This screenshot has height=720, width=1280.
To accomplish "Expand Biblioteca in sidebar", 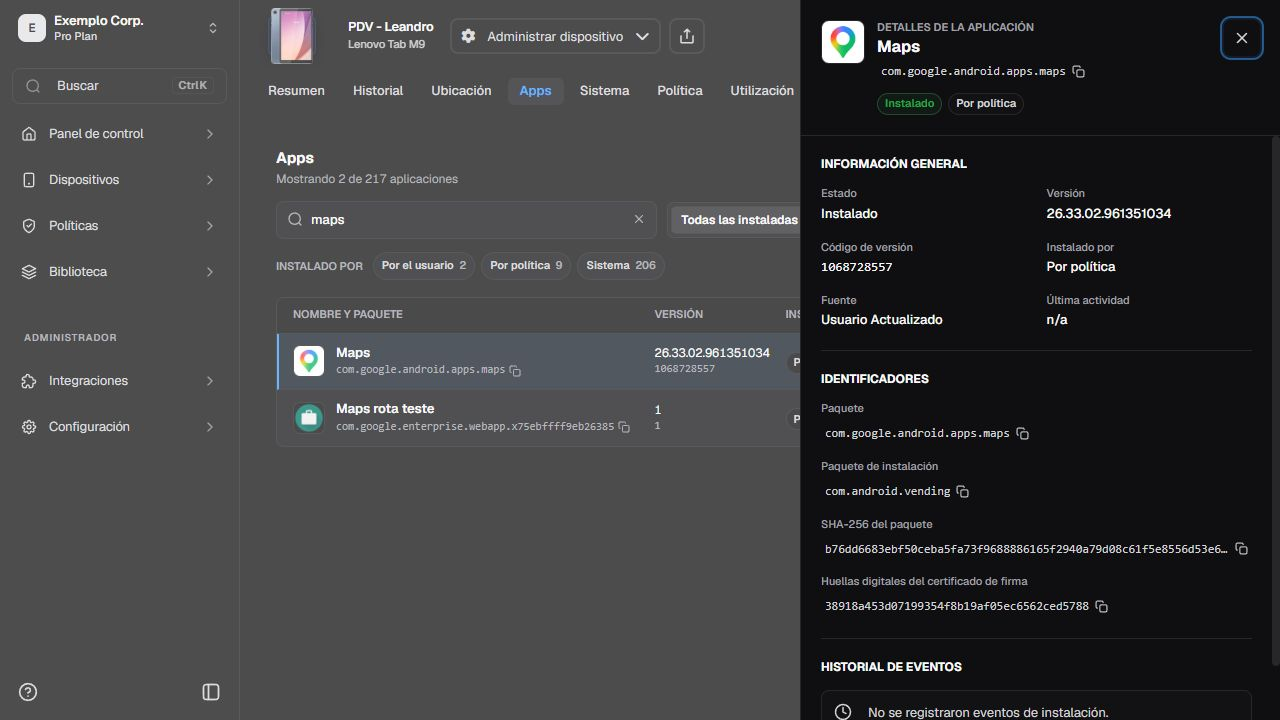I will [119, 272].
